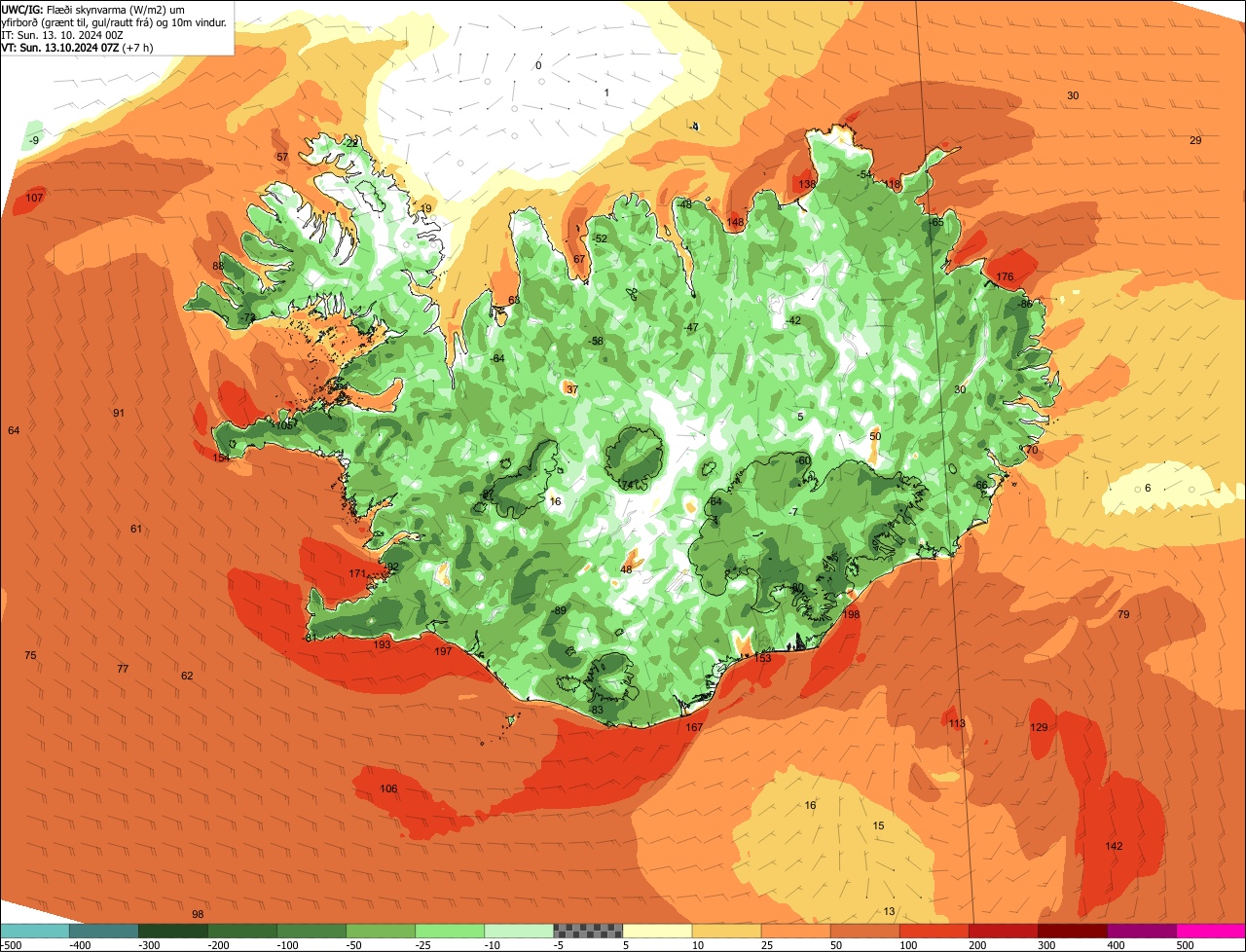Select the gray checkered legend swatch between -5 and 5
This screenshot has height=952, width=1246.
(588, 931)
